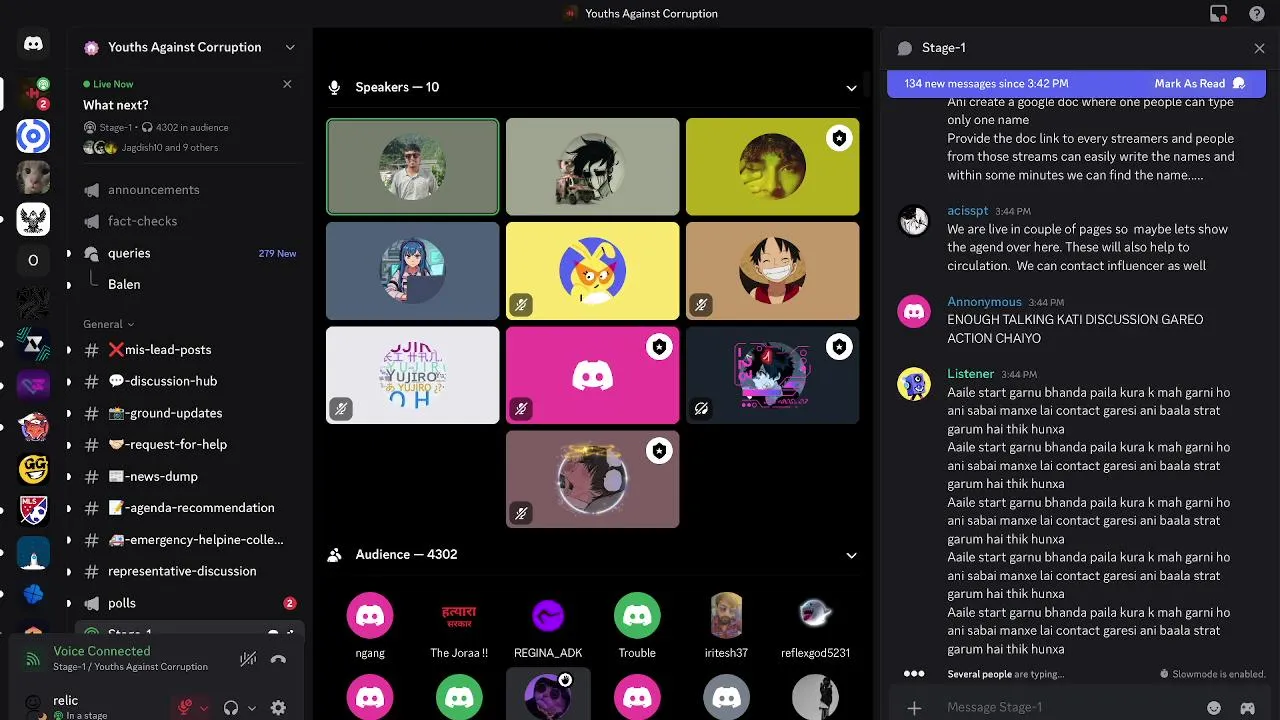Click the plus attachment icon in chat
1280x720 pixels.
click(x=914, y=707)
